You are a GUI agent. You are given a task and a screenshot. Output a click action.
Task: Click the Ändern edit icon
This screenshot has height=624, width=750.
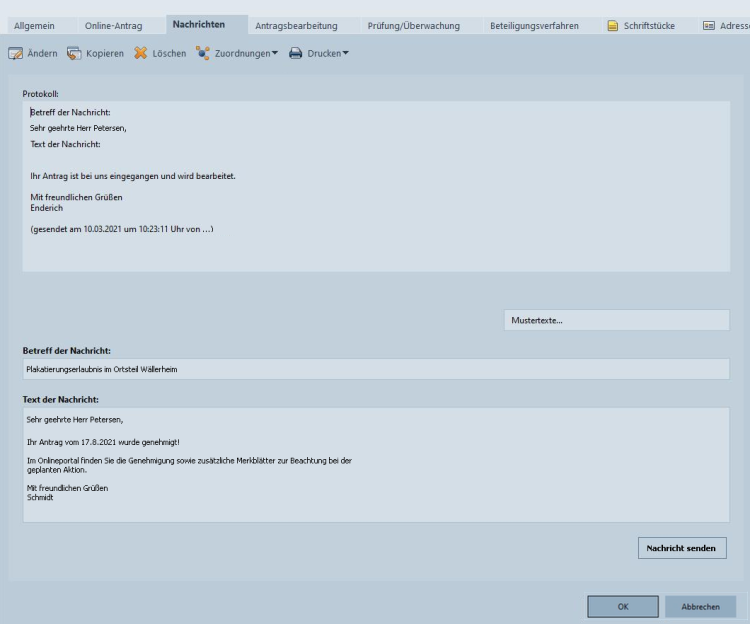coord(16,53)
